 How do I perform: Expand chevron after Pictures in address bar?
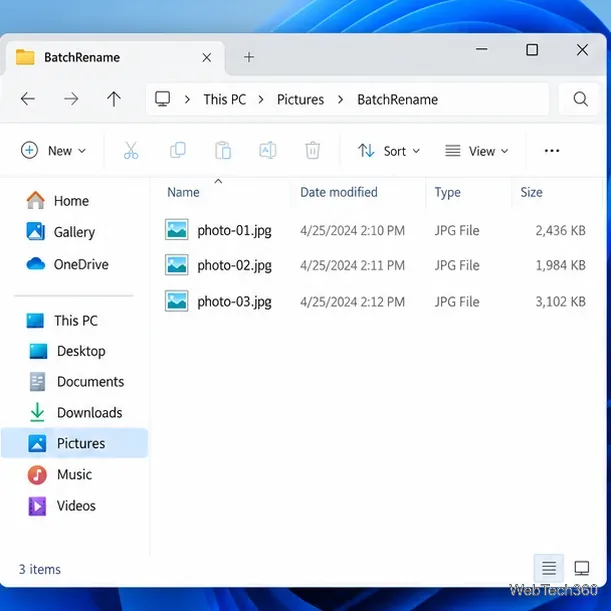click(x=341, y=99)
